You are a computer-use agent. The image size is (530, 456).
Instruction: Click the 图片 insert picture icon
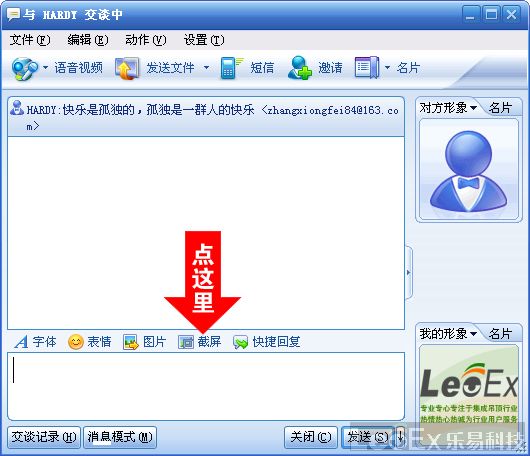(x=144, y=342)
